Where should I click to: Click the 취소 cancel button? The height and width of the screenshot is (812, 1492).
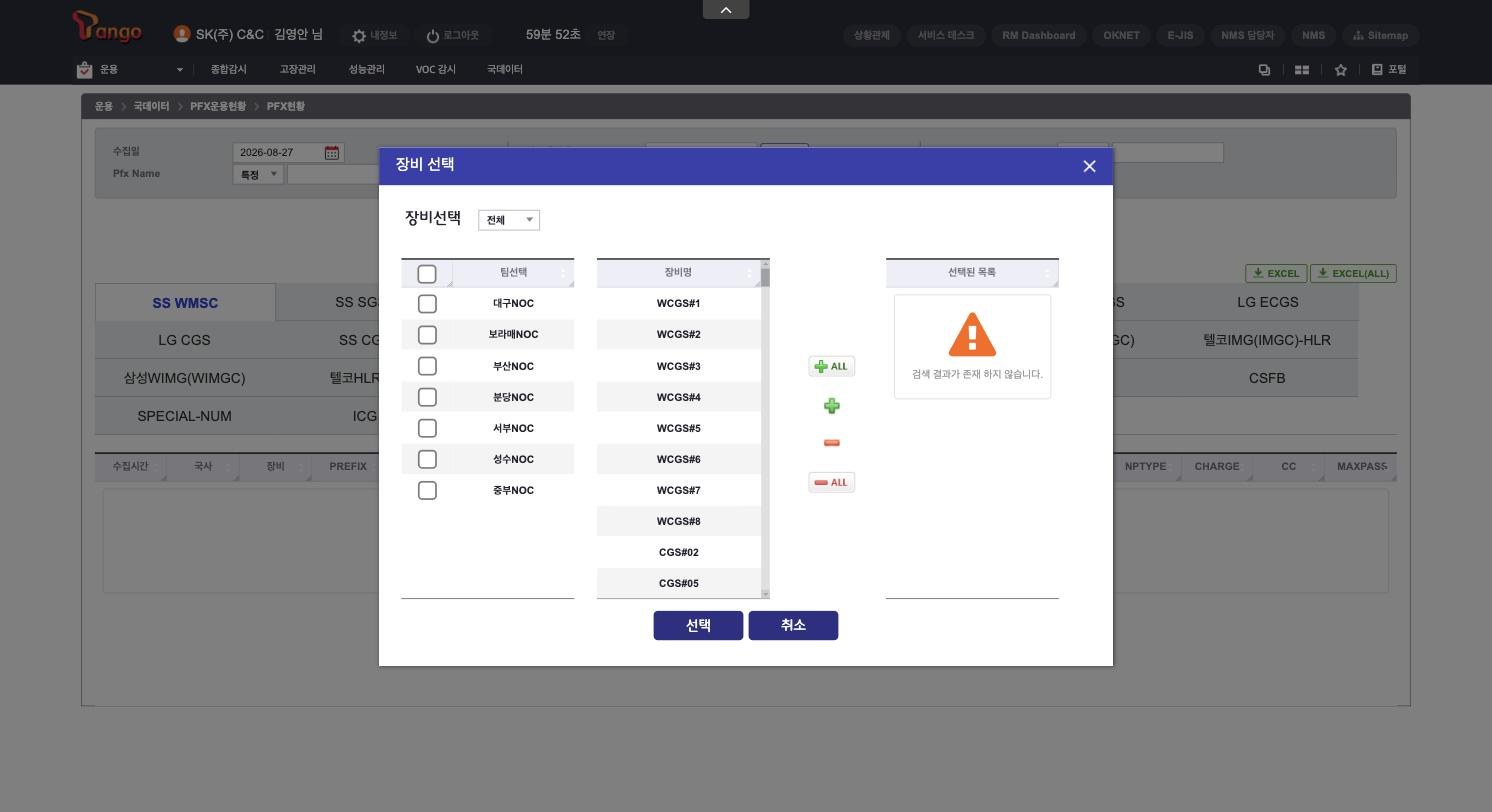tap(793, 625)
